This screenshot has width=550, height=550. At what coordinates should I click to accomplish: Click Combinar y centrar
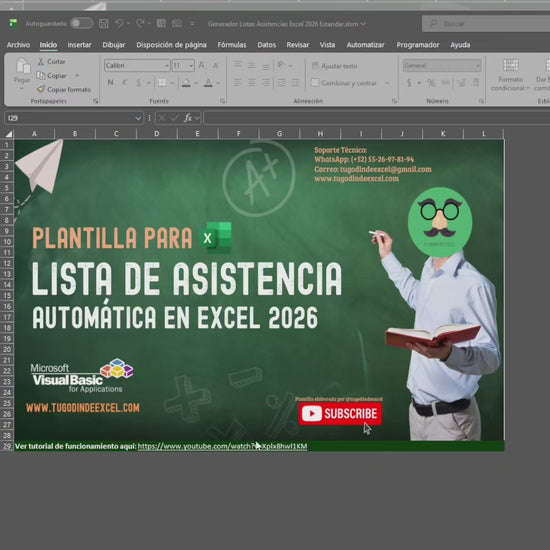pyautogui.click(x=344, y=83)
